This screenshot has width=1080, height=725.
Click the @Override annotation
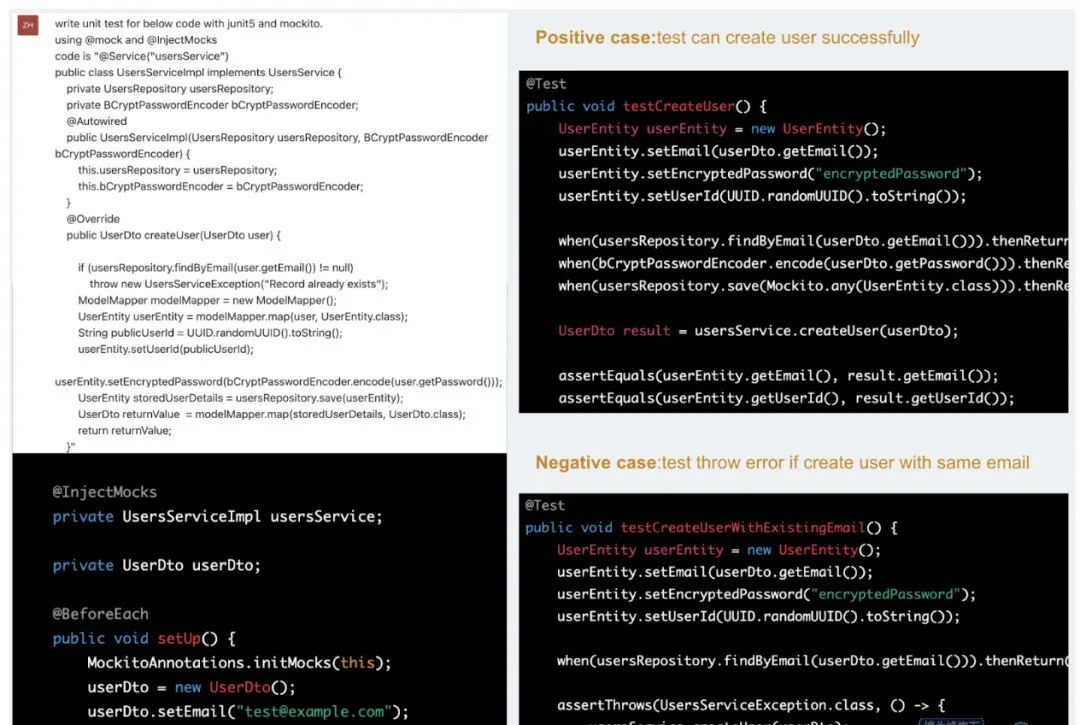click(93, 219)
